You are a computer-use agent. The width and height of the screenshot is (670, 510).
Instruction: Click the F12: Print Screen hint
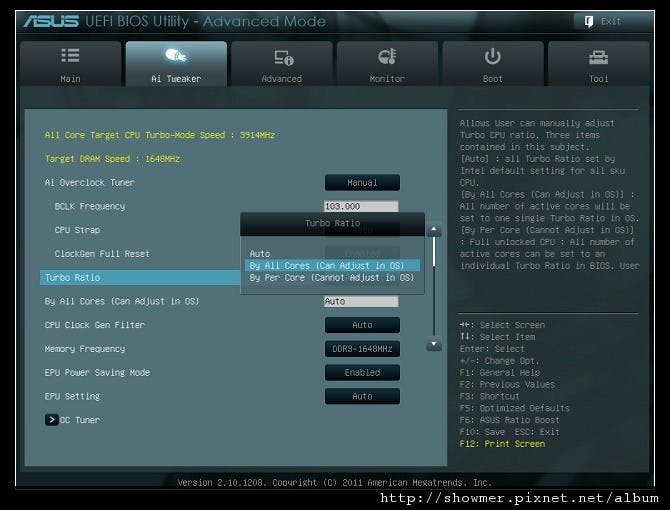coord(502,444)
